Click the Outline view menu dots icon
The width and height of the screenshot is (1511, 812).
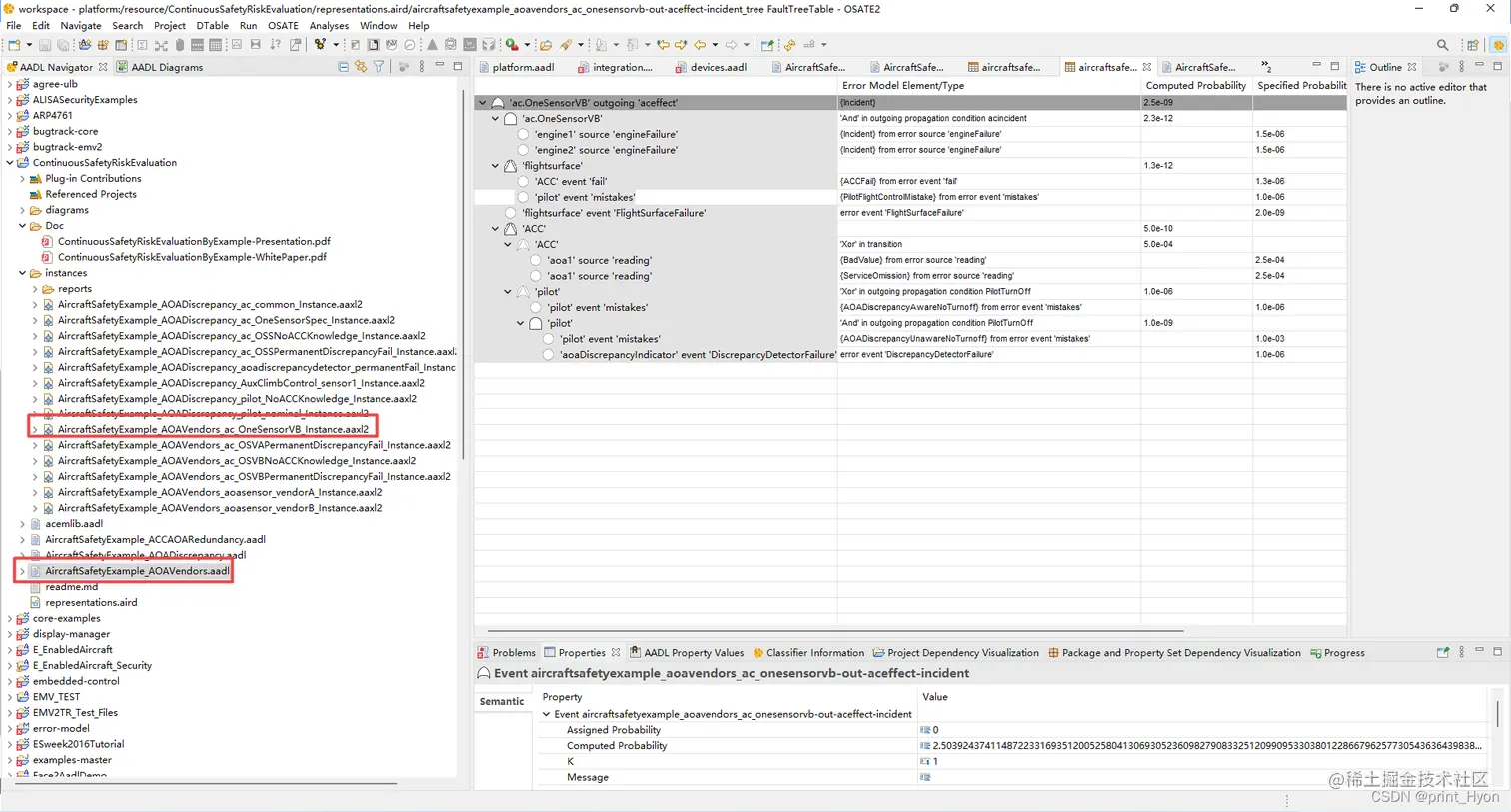[1461, 67]
